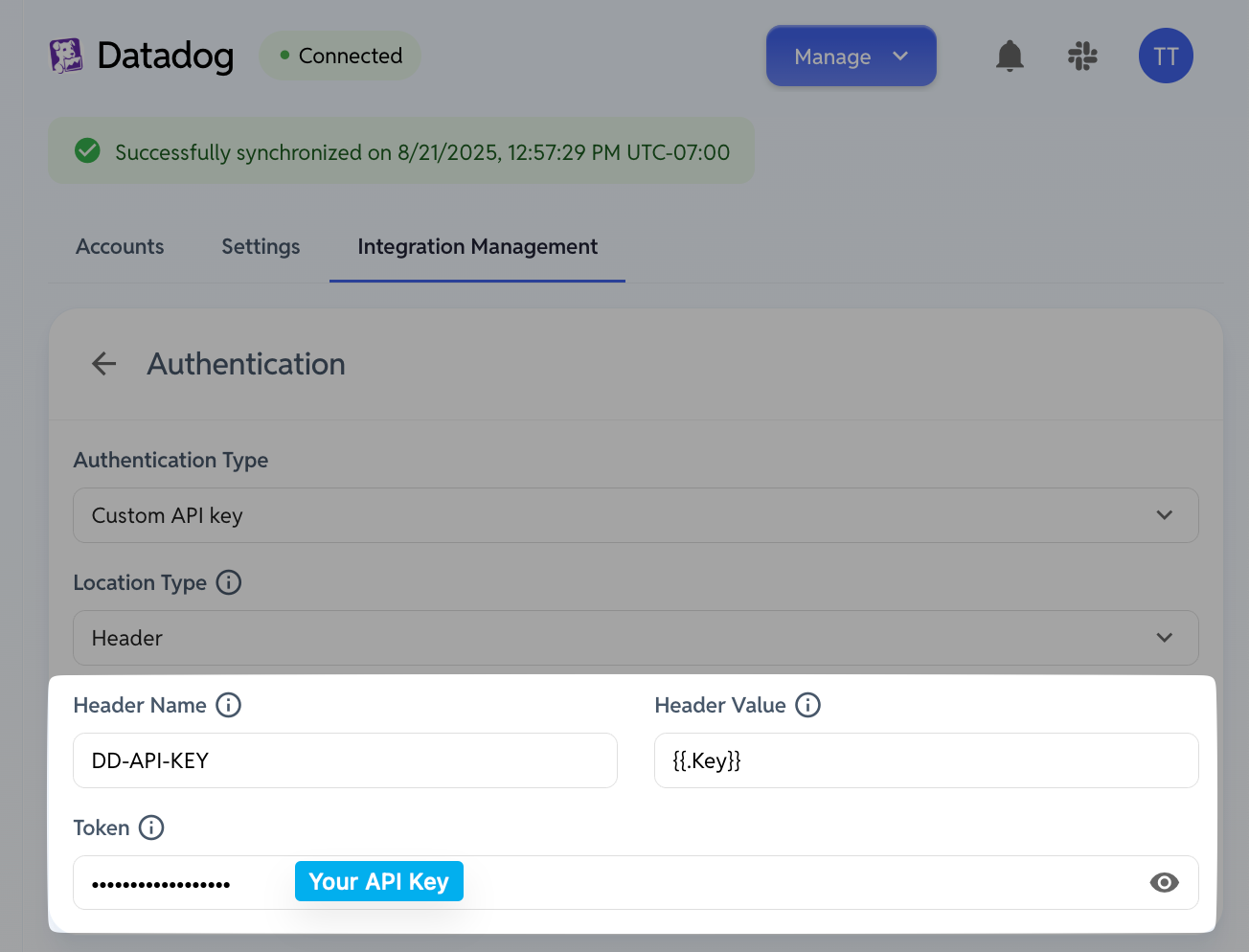Show info for Header Value

point(808,705)
